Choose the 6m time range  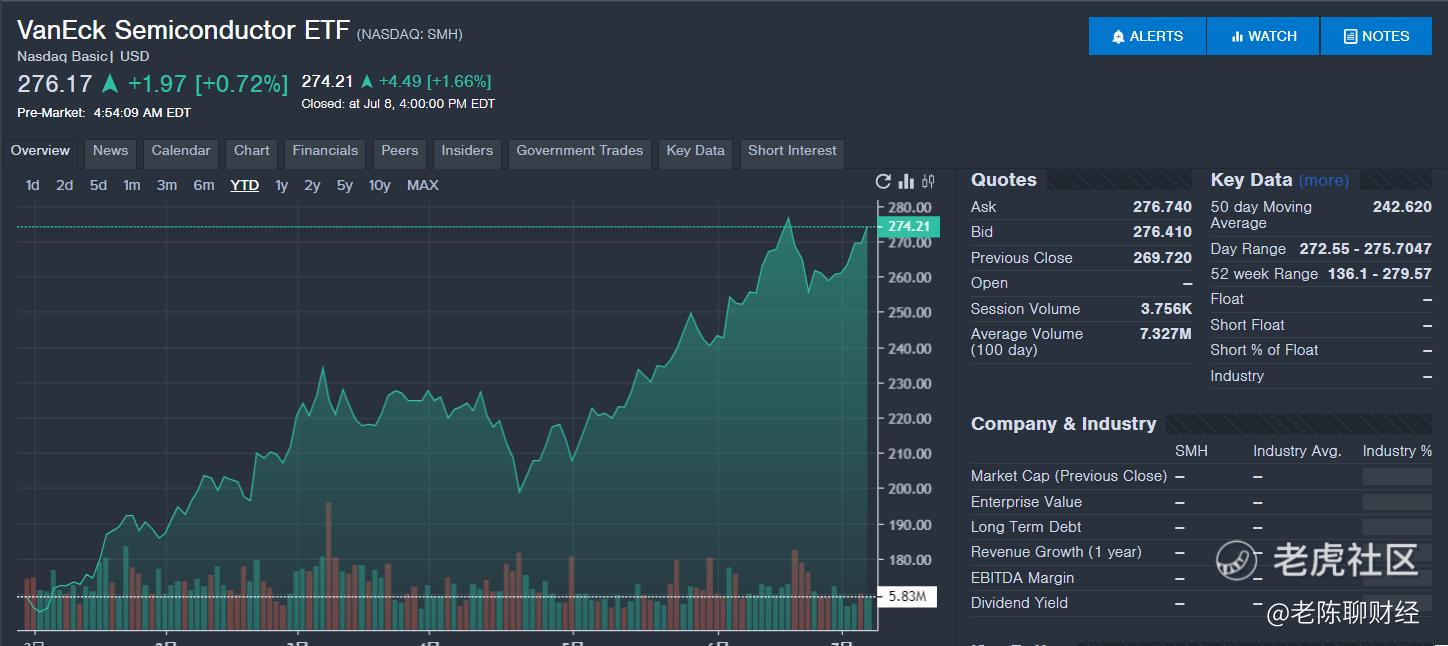[204, 185]
